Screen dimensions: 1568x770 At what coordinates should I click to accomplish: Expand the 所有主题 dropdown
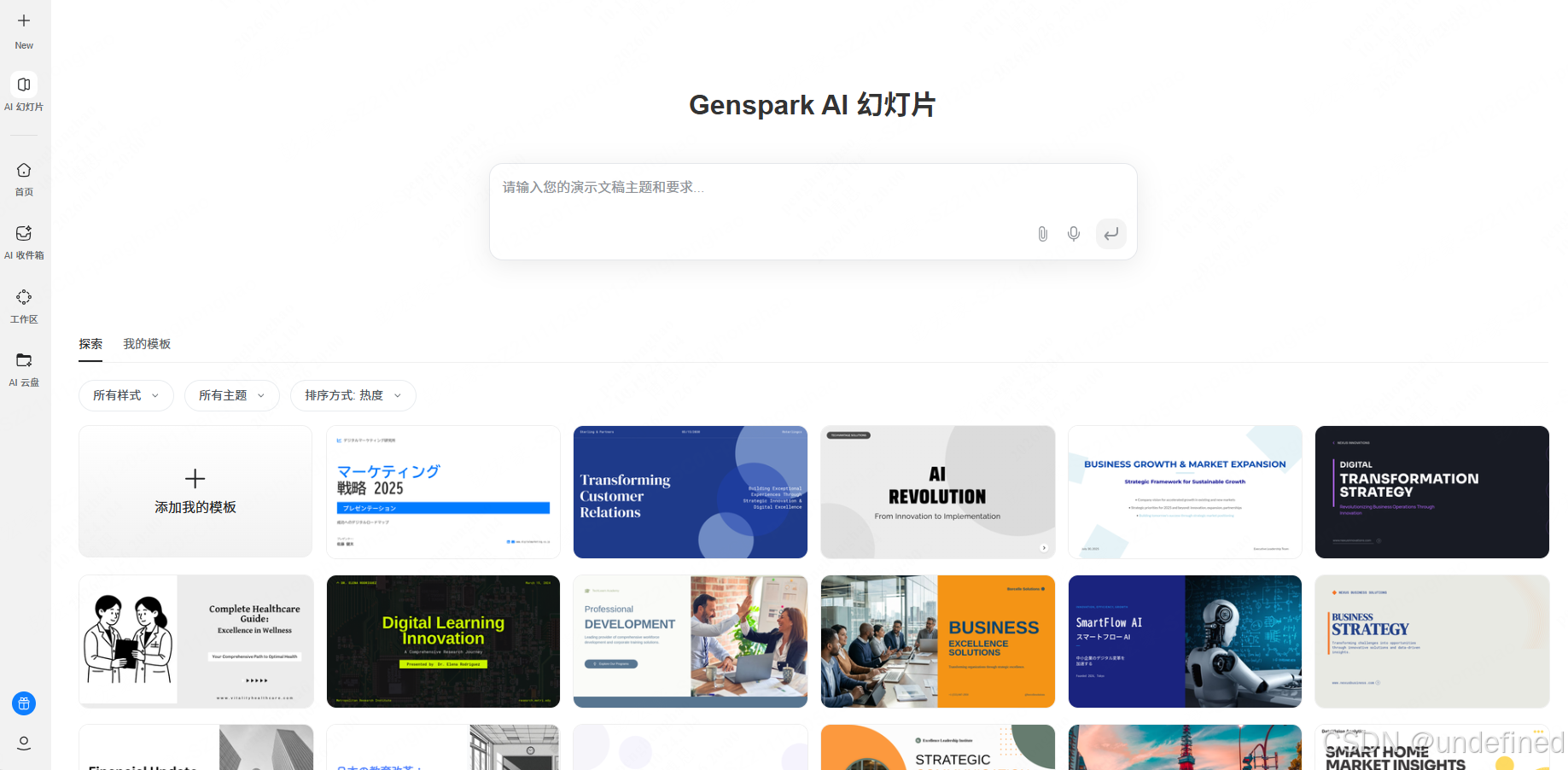(x=232, y=395)
